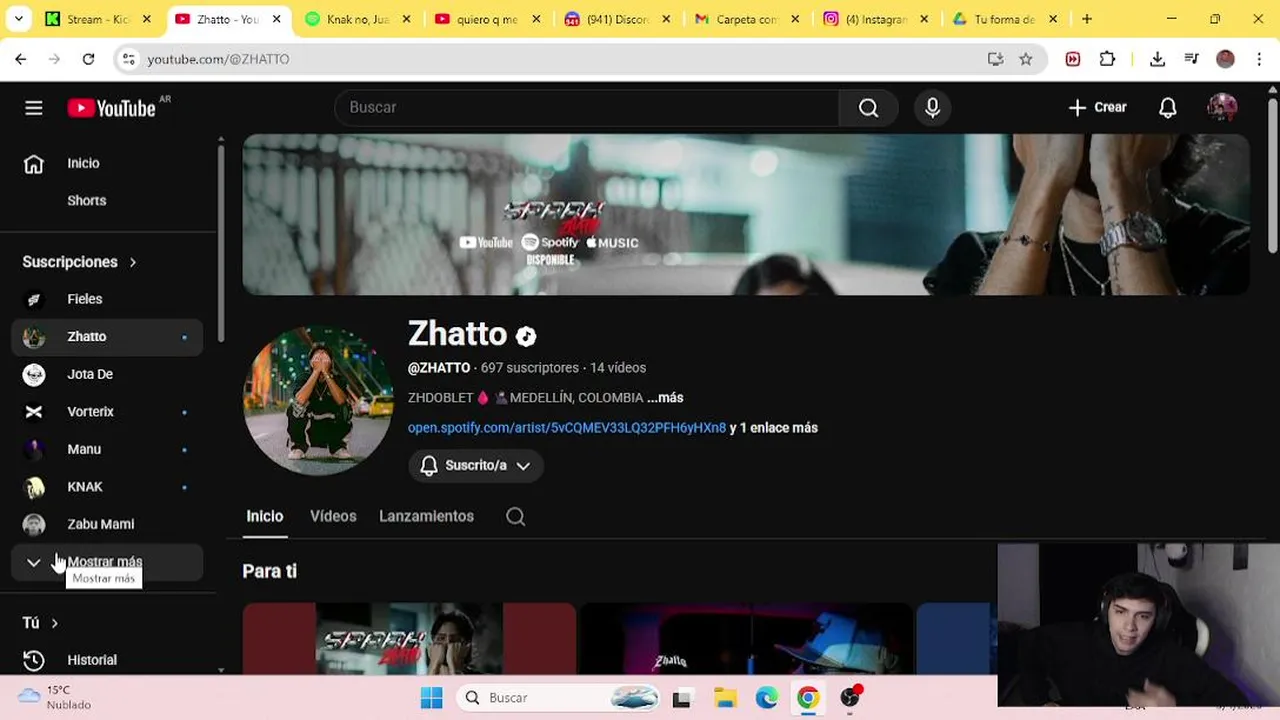Click the Crear button

pyautogui.click(x=1097, y=108)
